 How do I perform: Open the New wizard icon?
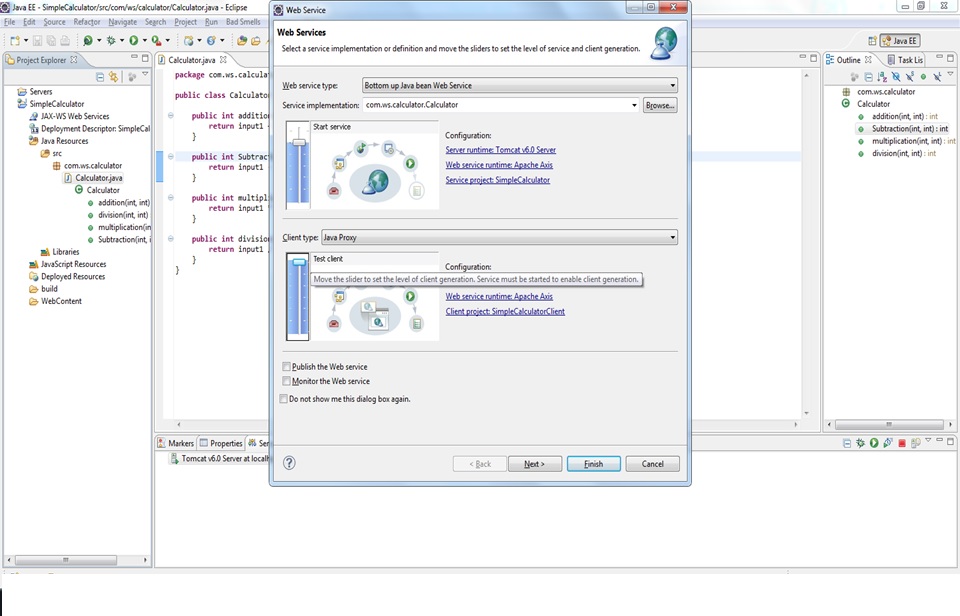[15, 41]
